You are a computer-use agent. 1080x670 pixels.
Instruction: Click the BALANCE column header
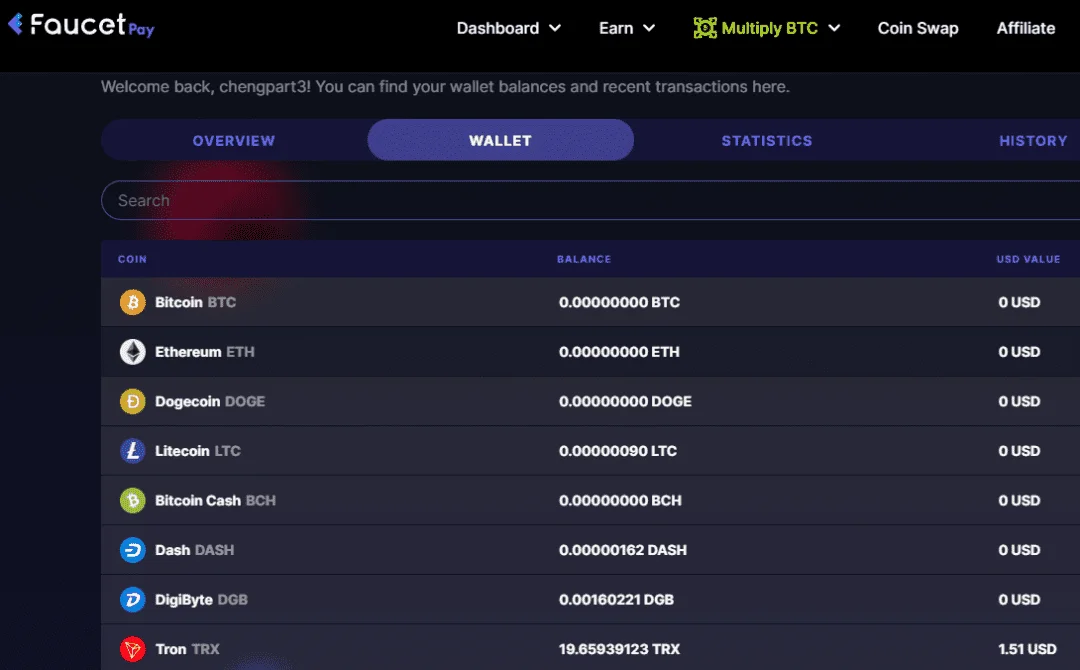584,260
